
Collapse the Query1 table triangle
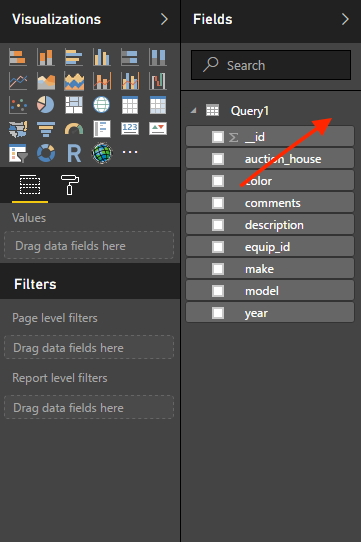(194, 110)
